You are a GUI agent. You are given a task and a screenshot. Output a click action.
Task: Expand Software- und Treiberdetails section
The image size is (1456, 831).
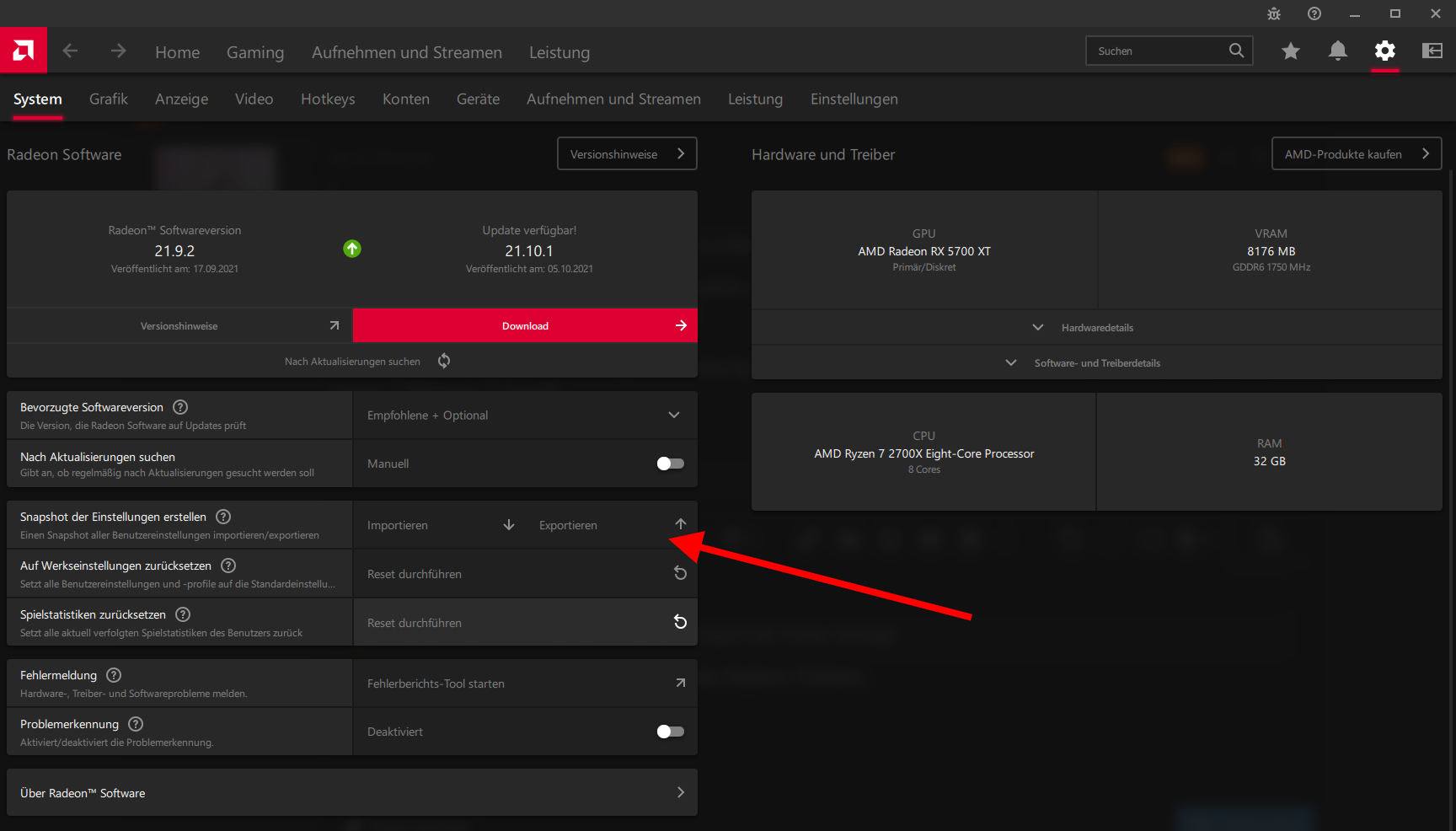point(1097,362)
